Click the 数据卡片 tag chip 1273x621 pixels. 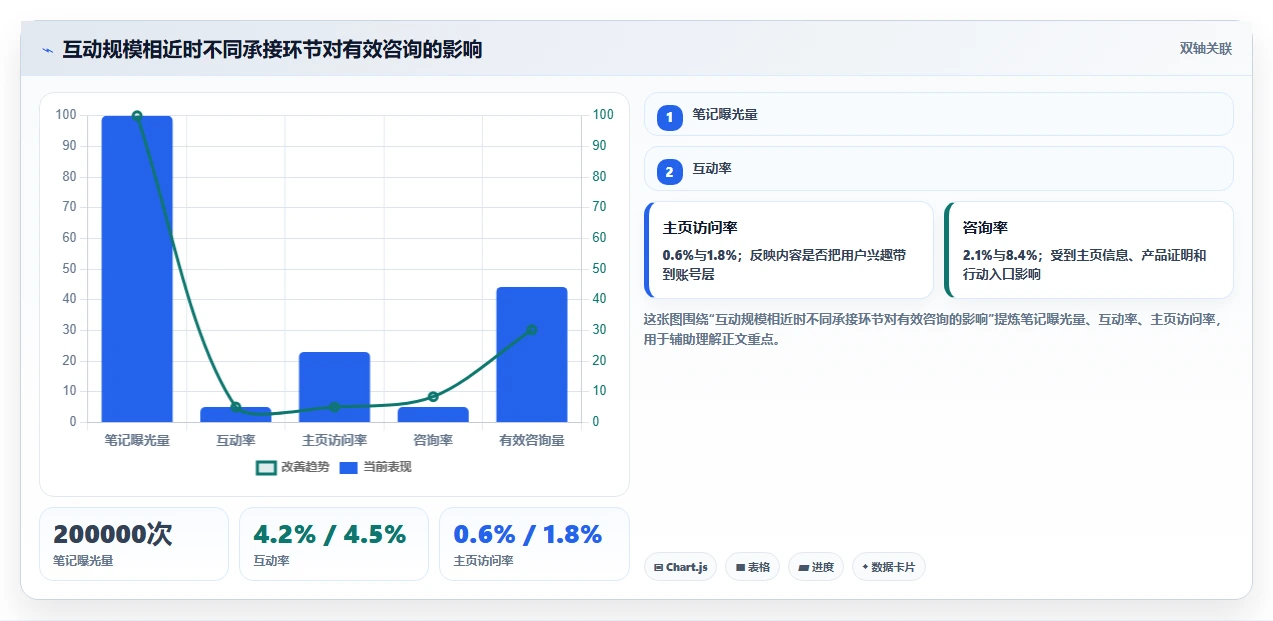point(888,567)
